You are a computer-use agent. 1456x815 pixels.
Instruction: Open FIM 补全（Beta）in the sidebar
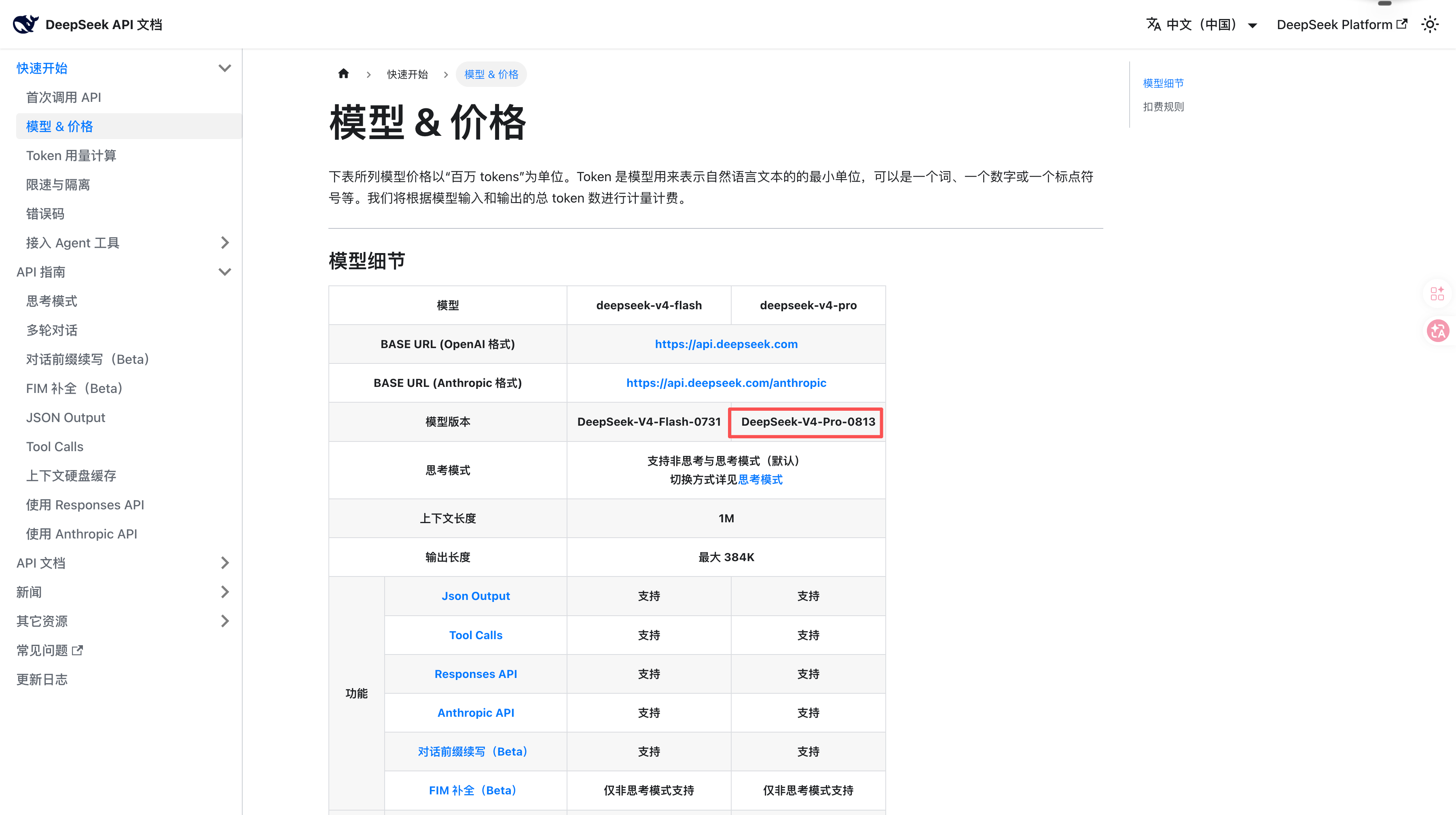pos(74,388)
